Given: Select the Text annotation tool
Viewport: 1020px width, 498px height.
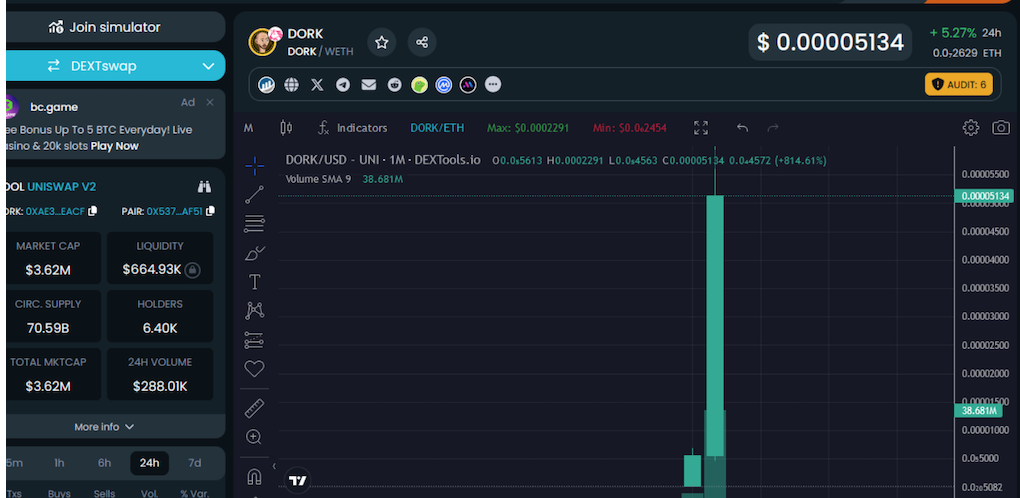Looking at the screenshot, I should click(254, 282).
